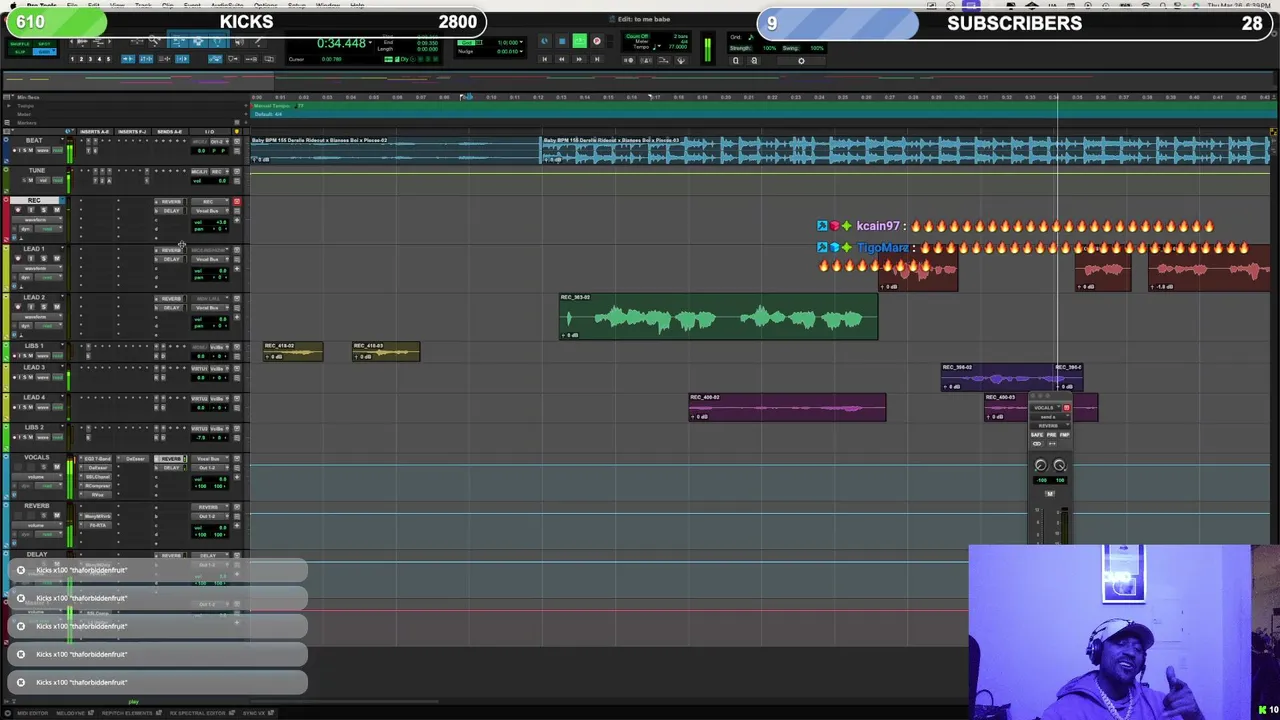Select the Zoomer tool in the toolbar
Viewport: 1280px width, 720px height.
(x=155, y=42)
